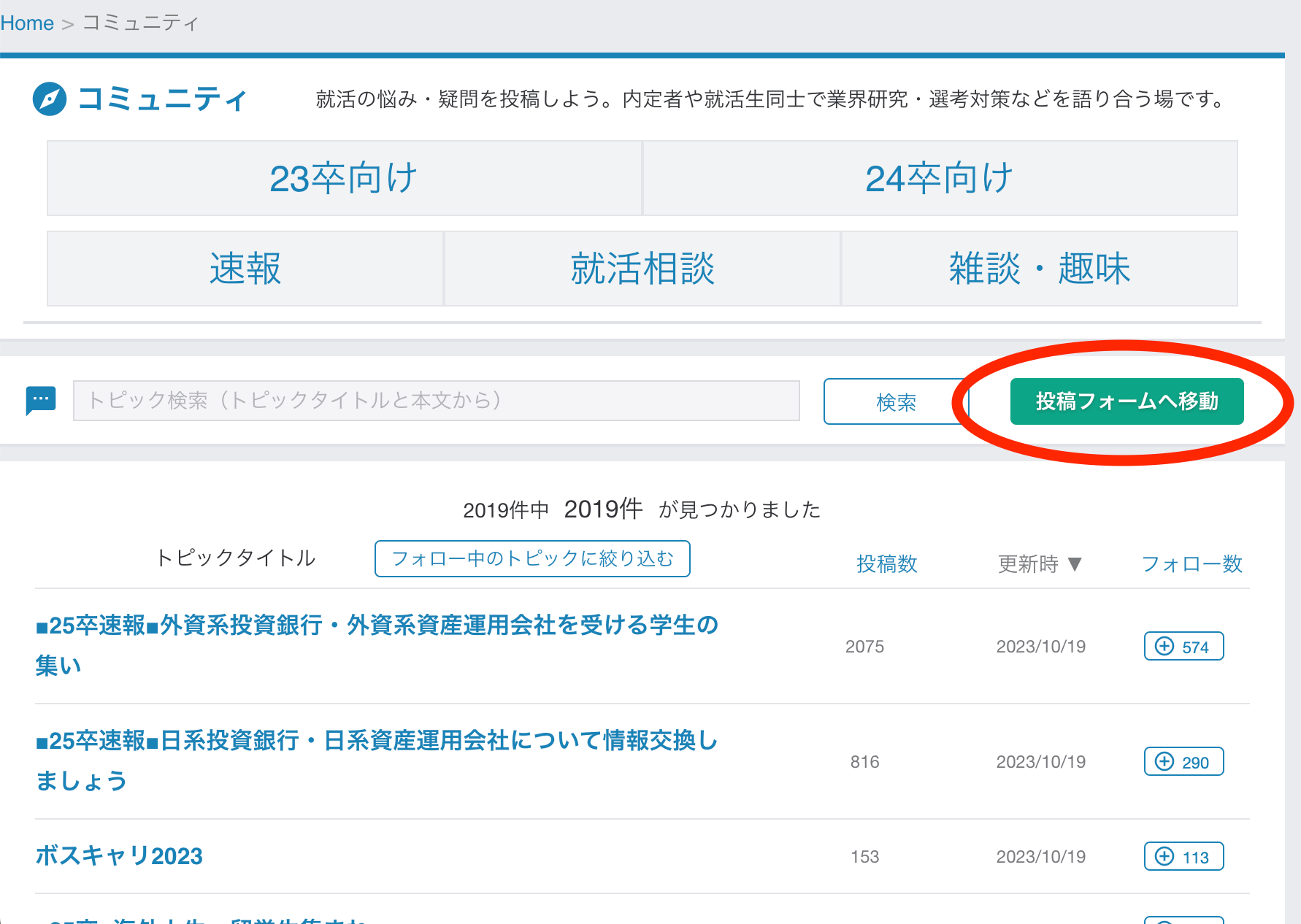Open 25卒速報 外資系投資銀行 topic link
The width and height of the screenshot is (1301, 924).
(x=377, y=625)
